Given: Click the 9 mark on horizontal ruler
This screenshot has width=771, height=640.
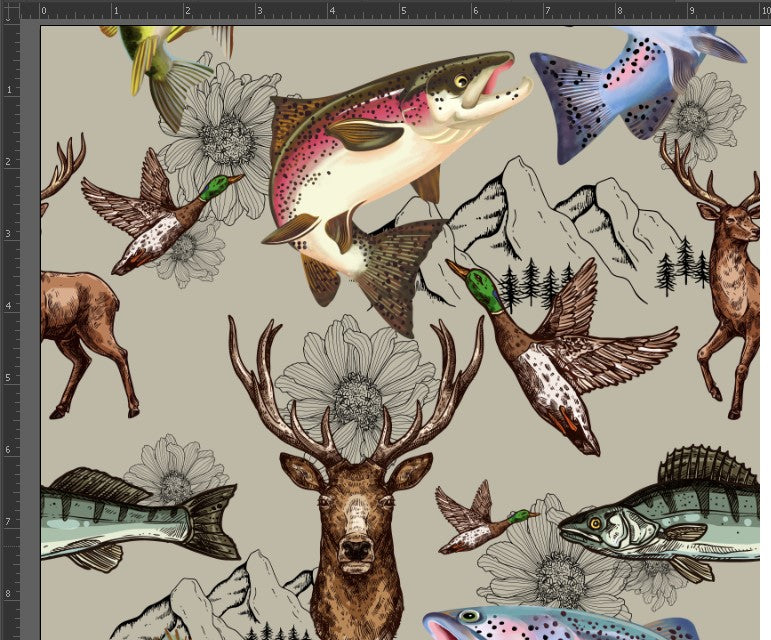Looking at the screenshot, I should [x=692, y=10].
